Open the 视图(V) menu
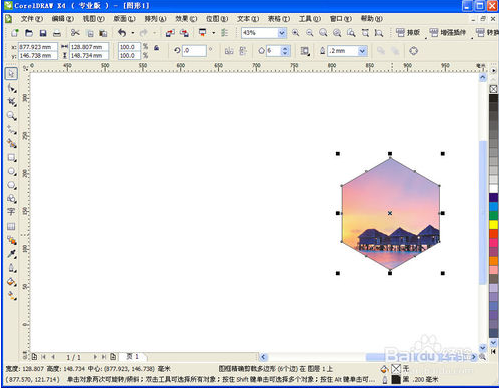 pyautogui.click(x=94, y=19)
